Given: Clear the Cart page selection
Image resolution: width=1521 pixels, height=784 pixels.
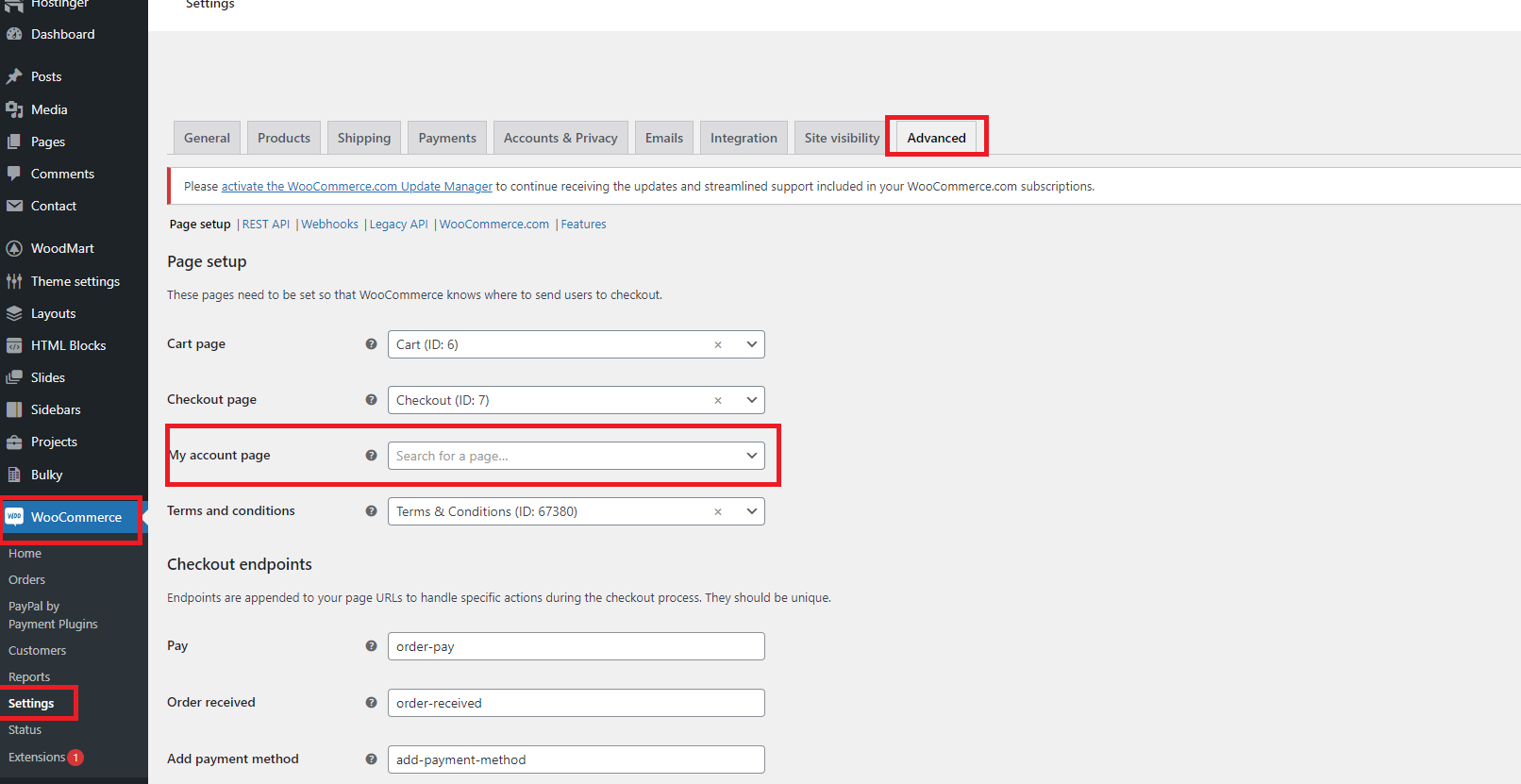Looking at the screenshot, I should point(718,345).
